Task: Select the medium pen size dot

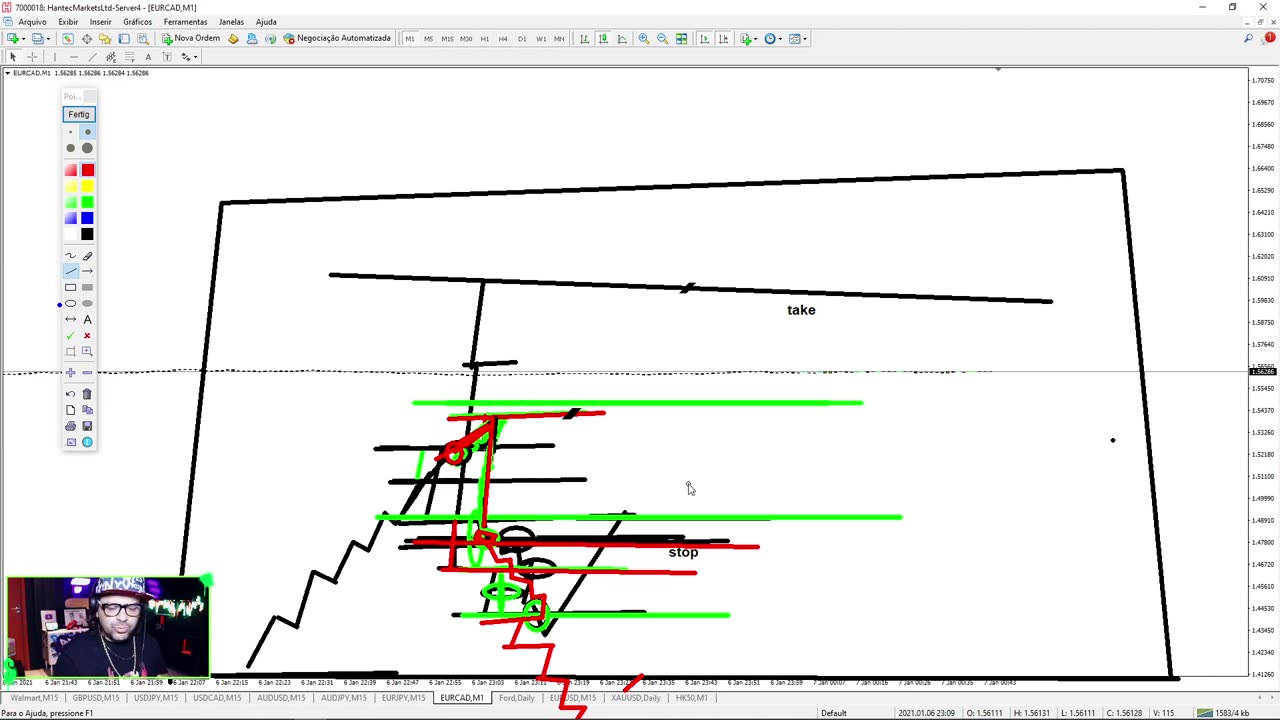Action: click(70, 148)
